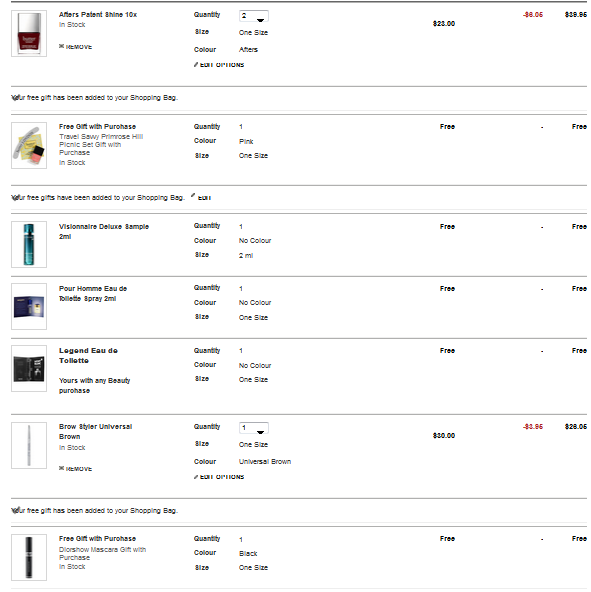Click the Brow Styler pencil thumbnail
Screen dimensions: 591x592
[x=29, y=446]
